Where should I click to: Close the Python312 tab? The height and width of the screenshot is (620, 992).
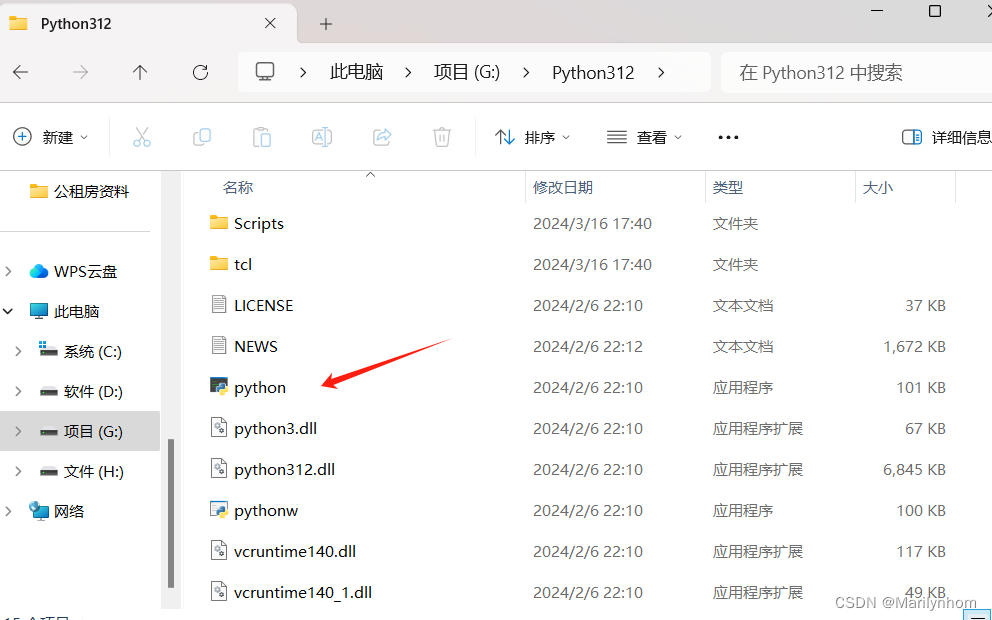coord(270,23)
